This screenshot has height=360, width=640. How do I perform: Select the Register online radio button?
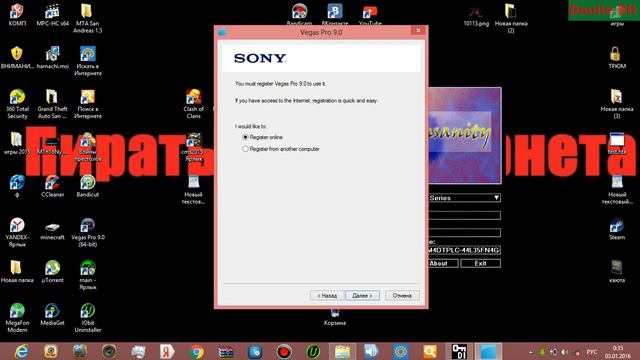245,137
